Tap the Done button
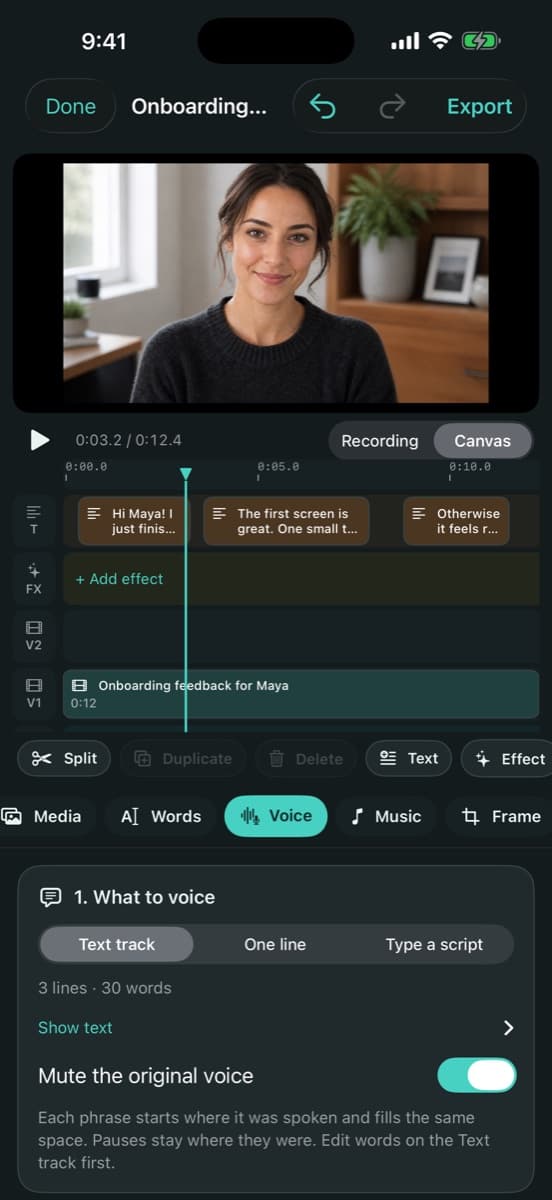The height and width of the screenshot is (1200, 552). click(x=71, y=106)
